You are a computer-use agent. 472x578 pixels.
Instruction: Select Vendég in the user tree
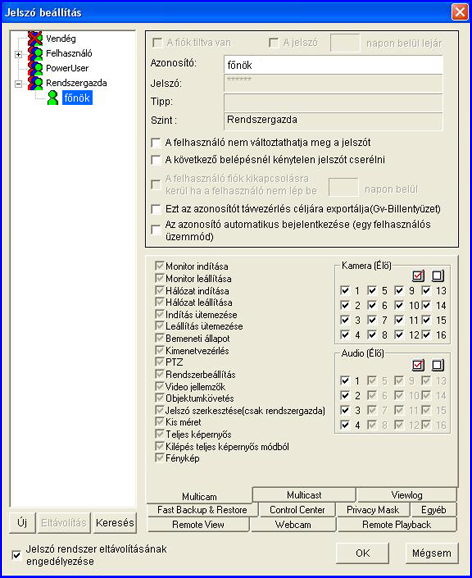pyautogui.click(x=61, y=38)
